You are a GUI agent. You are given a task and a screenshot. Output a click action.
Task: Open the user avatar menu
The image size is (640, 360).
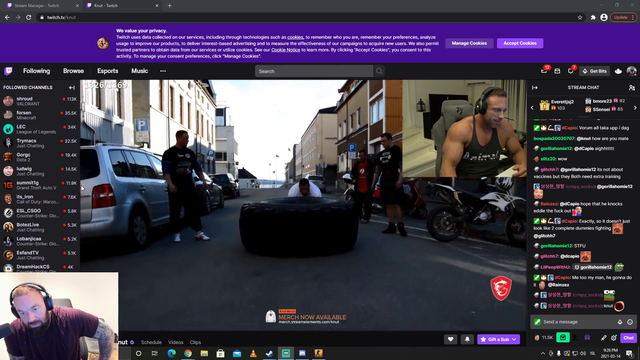(631, 71)
